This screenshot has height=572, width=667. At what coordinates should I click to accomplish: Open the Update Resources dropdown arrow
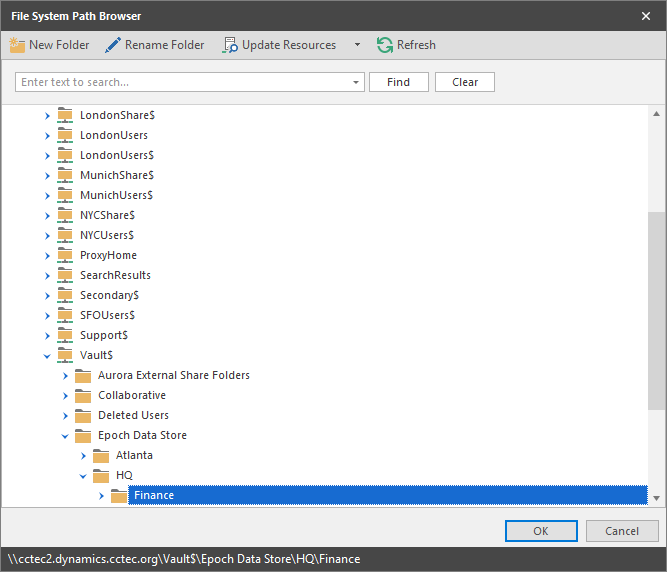pos(357,45)
